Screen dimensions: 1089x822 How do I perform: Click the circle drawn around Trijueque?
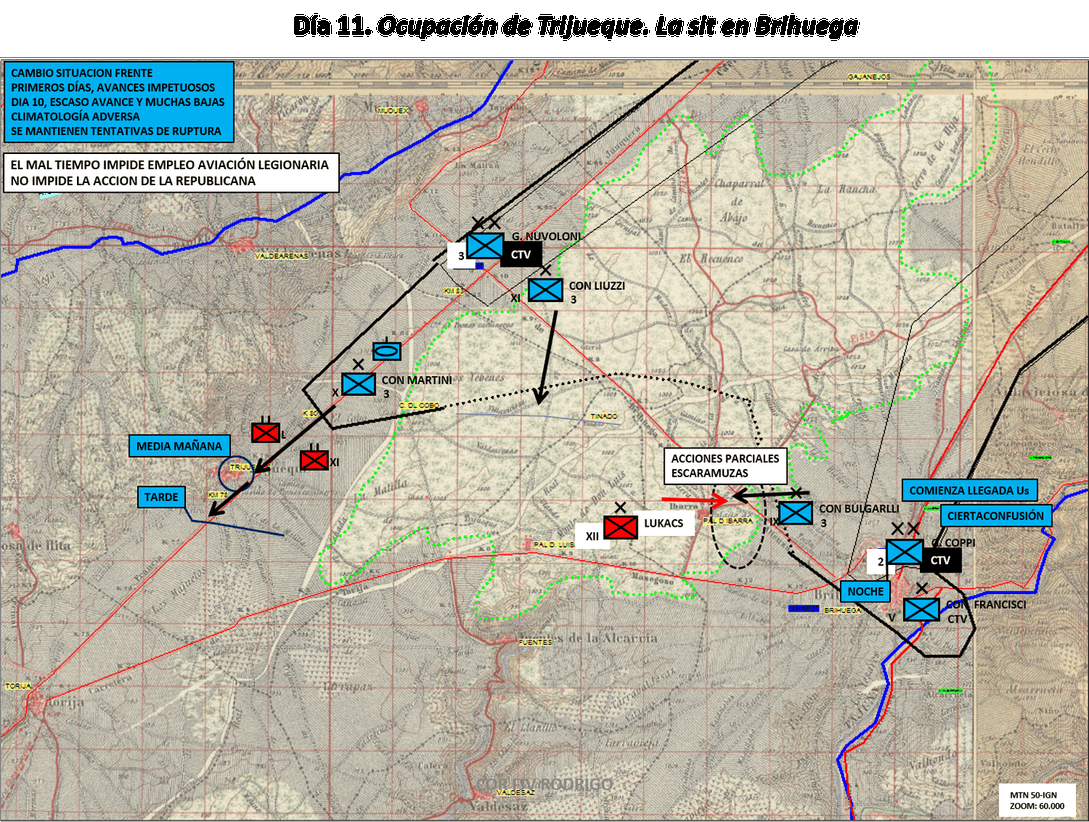coord(237,473)
